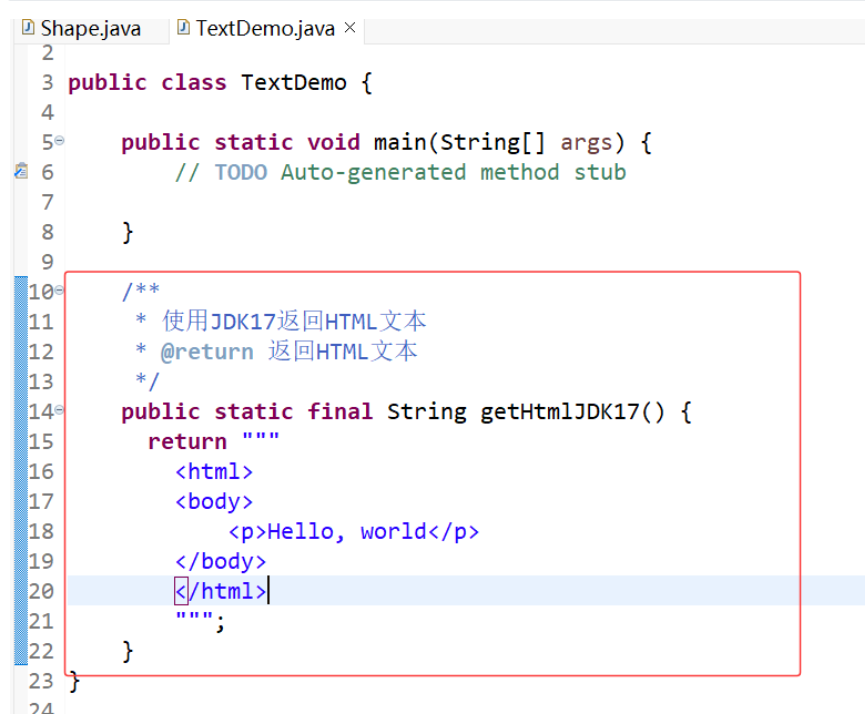This screenshot has width=865, height=722.
Task: Click getHtmlJDK17 method name on line 14
Action: [559, 411]
